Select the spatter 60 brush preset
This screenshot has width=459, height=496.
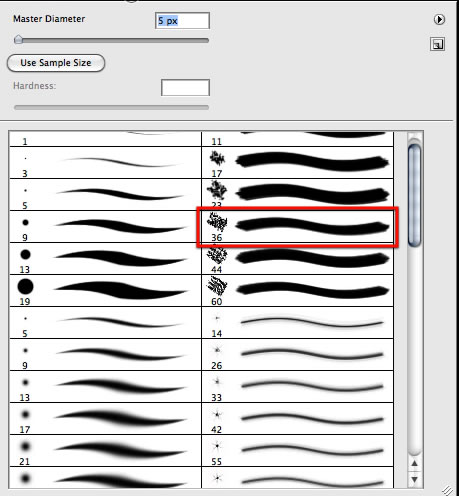click(297, 290)
